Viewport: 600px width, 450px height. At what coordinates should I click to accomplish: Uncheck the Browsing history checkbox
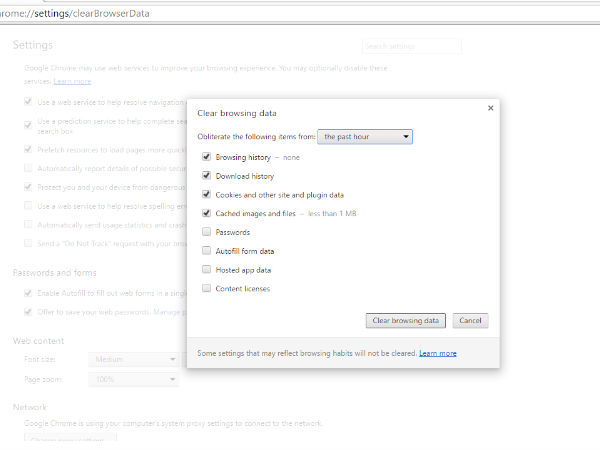click(206, 157)
